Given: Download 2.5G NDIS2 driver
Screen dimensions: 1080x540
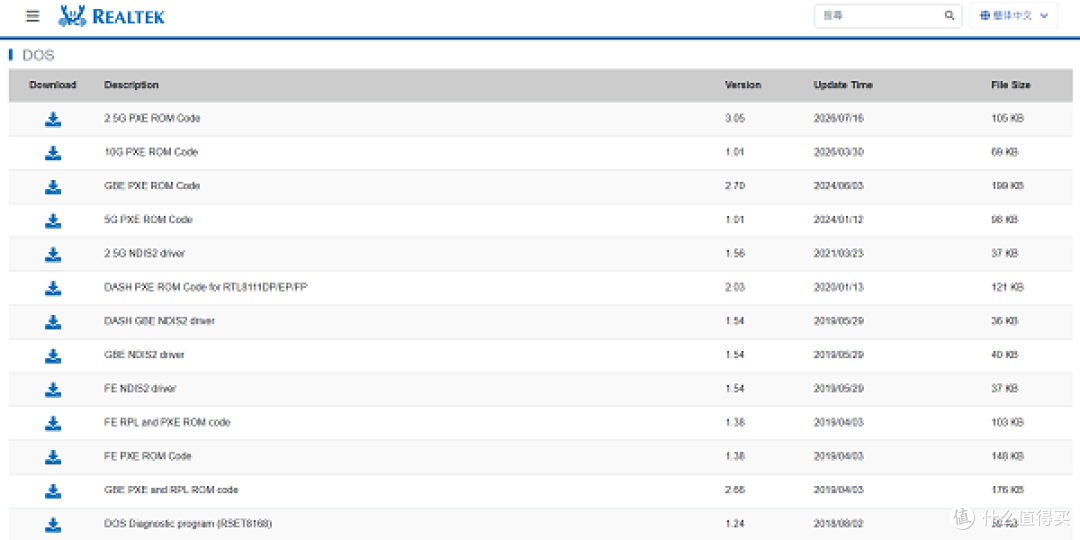Looking at the screenshot, I should point(53,254).
